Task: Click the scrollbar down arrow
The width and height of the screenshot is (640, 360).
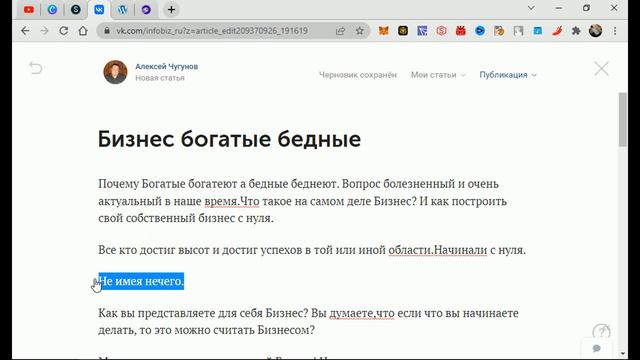Action: coord(622,353)
